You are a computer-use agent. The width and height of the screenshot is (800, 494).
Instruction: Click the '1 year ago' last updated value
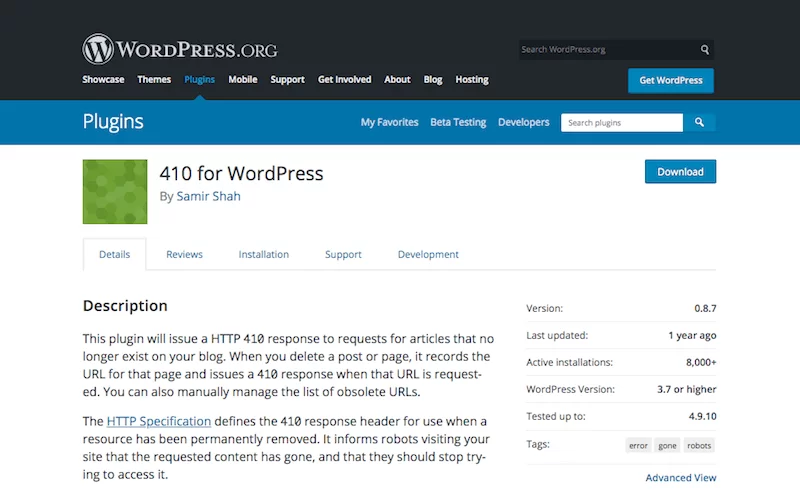(692, 335)
